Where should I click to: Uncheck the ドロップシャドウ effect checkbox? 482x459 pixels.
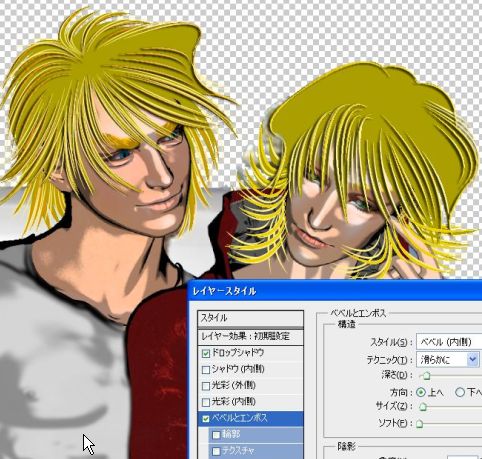coord(206,353)
